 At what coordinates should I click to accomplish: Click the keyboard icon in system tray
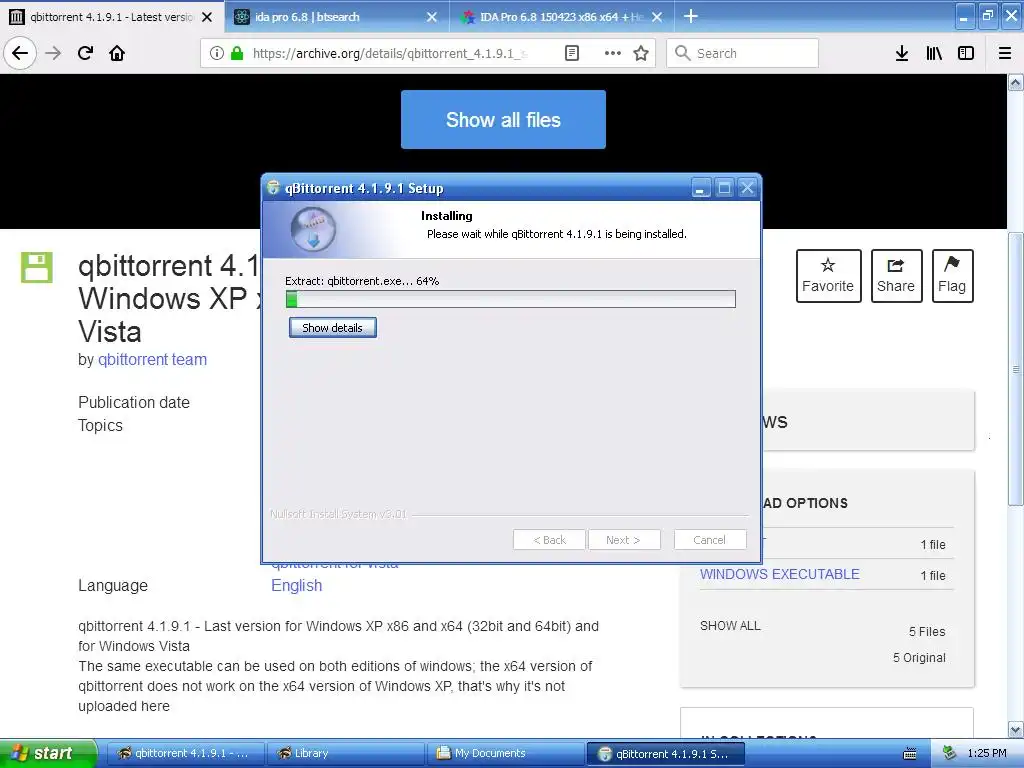[909, 754]
